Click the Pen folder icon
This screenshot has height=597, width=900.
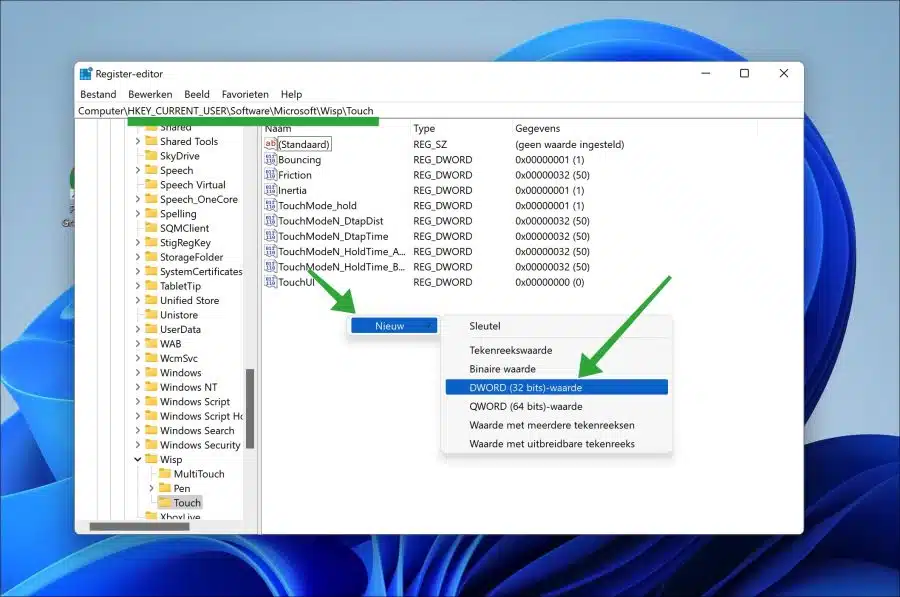pyautogui.click(x=165, y=488)
